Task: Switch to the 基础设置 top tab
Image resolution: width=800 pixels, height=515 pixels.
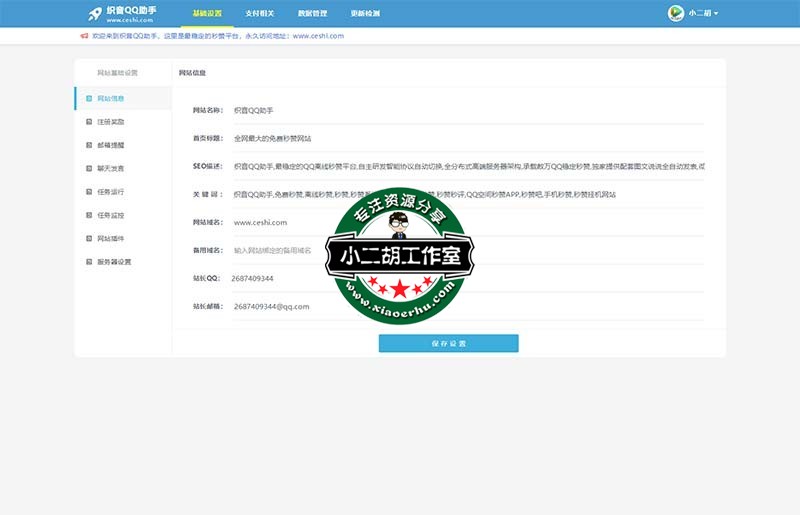Action: 207,13
